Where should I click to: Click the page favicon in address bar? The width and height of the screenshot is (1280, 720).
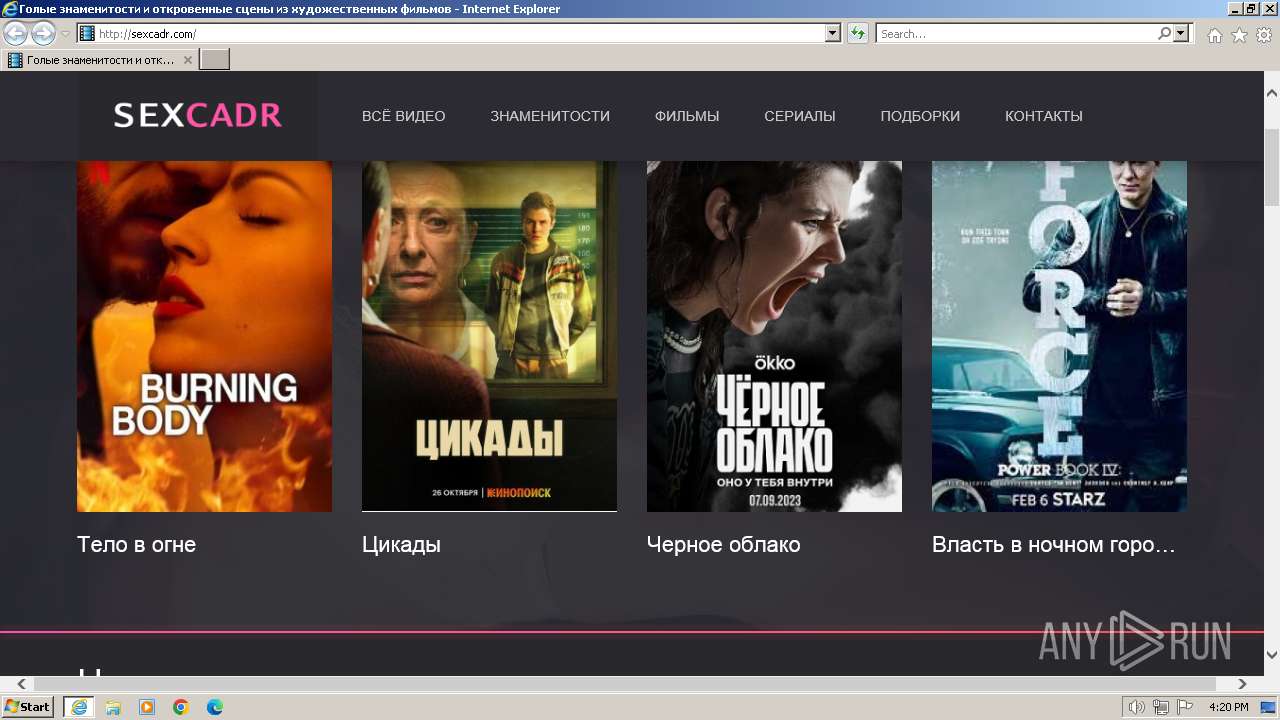[87, 33]
